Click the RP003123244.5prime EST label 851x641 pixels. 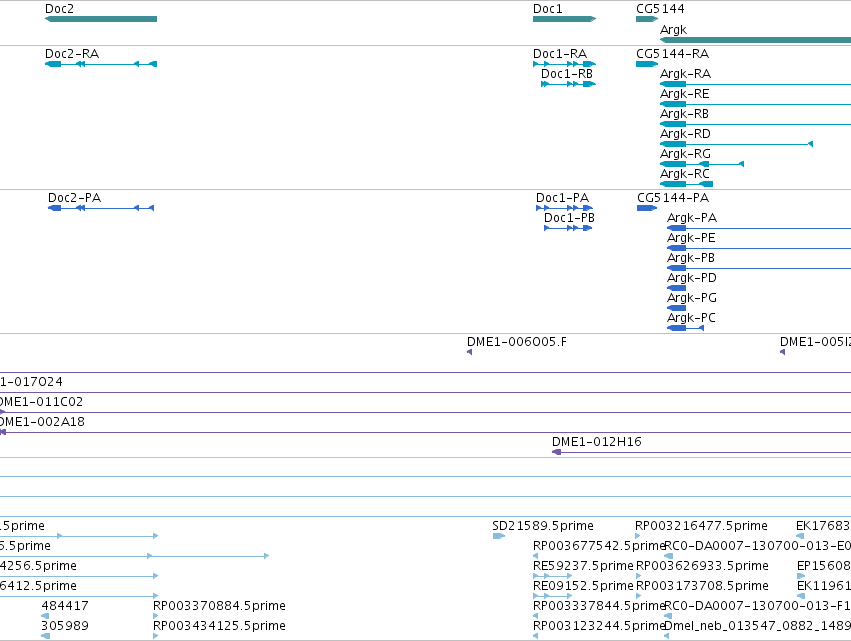[x=599, y=626]
